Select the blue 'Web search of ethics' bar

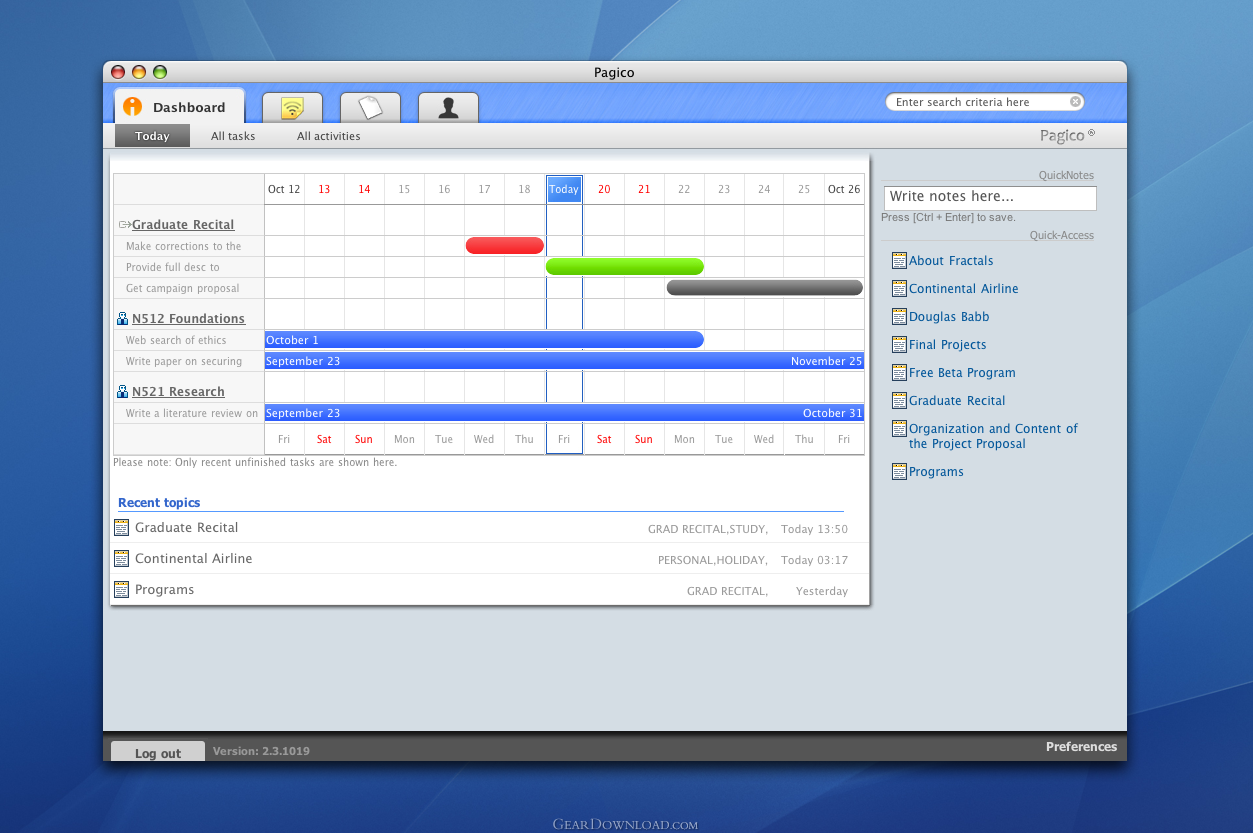(484, 340)
